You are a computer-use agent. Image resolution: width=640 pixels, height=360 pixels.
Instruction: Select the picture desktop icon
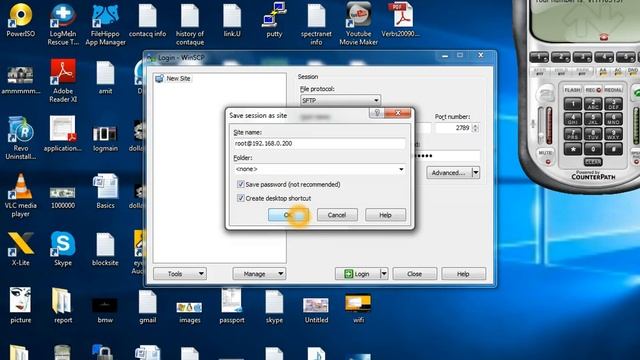point(20,306)
